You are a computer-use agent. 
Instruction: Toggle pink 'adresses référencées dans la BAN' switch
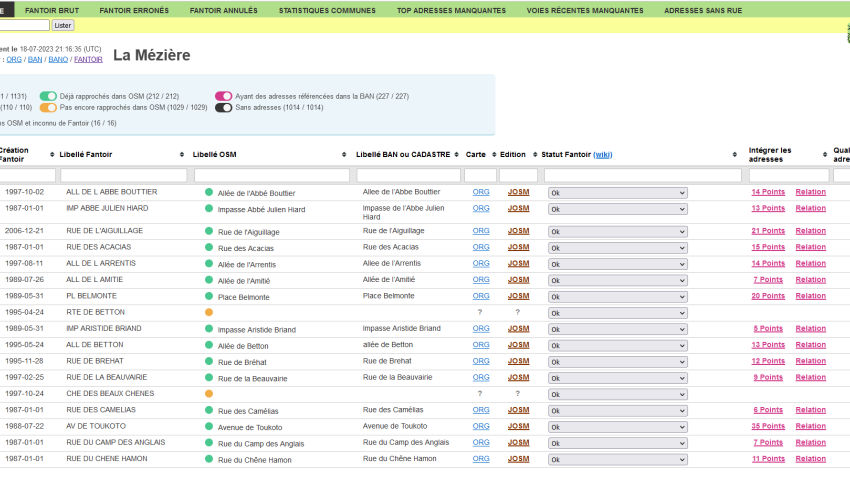point(223,96)
